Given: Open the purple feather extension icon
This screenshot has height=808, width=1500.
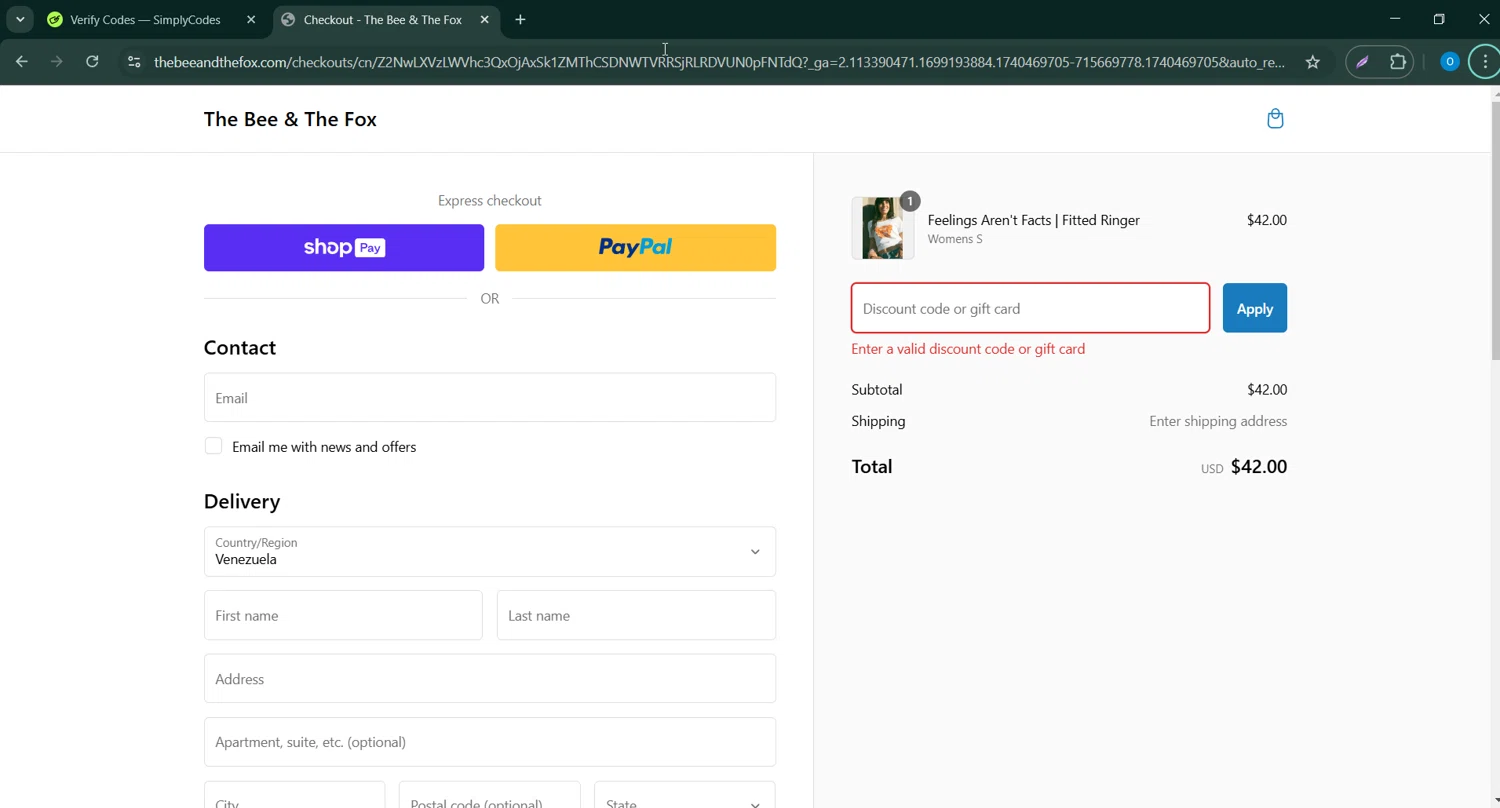Looking at the screenshot, I should [1362, 62].
